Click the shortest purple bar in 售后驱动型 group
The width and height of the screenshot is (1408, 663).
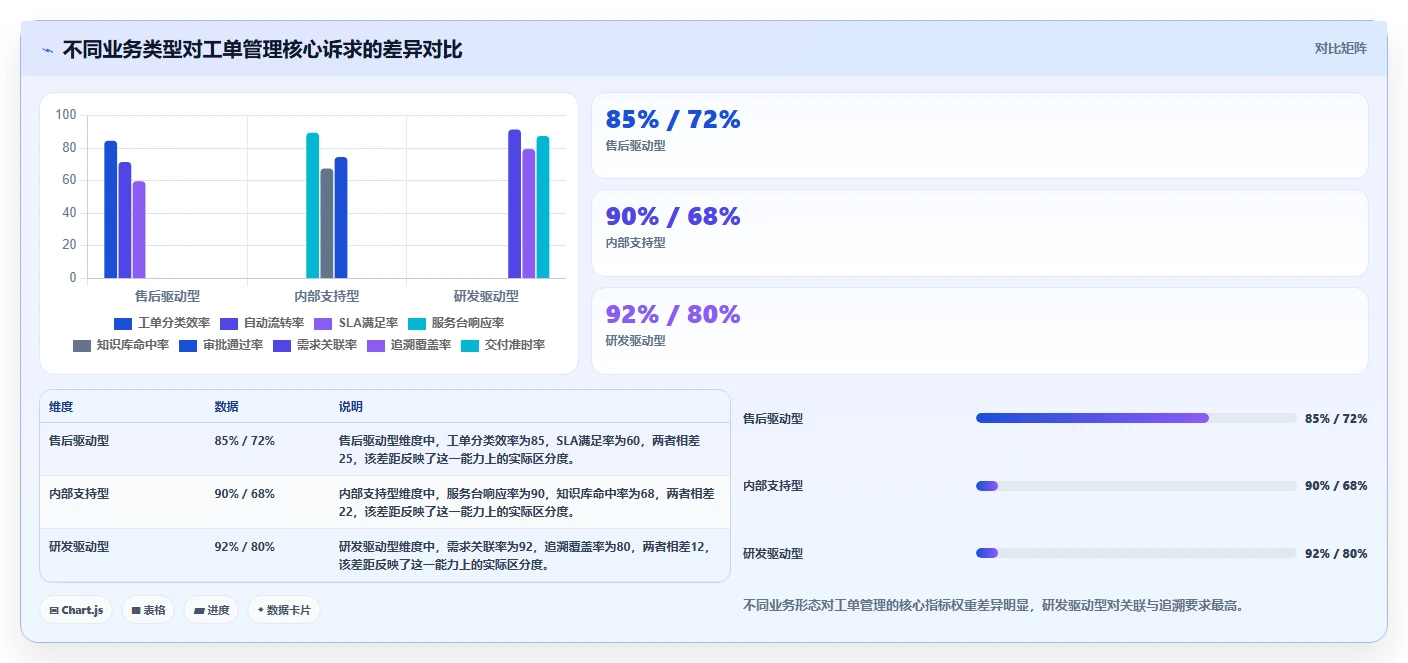pos(139,230)
